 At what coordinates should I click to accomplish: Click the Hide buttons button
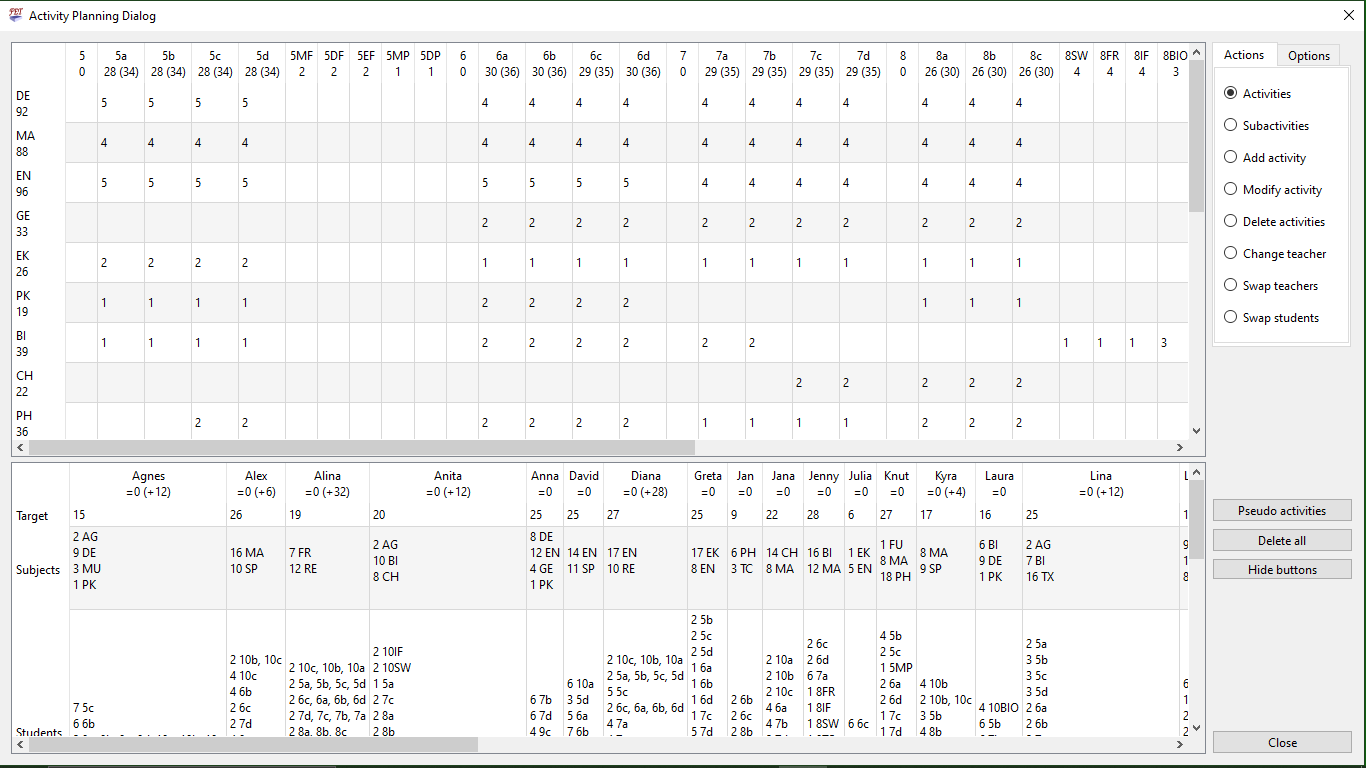click(1282, 570)
